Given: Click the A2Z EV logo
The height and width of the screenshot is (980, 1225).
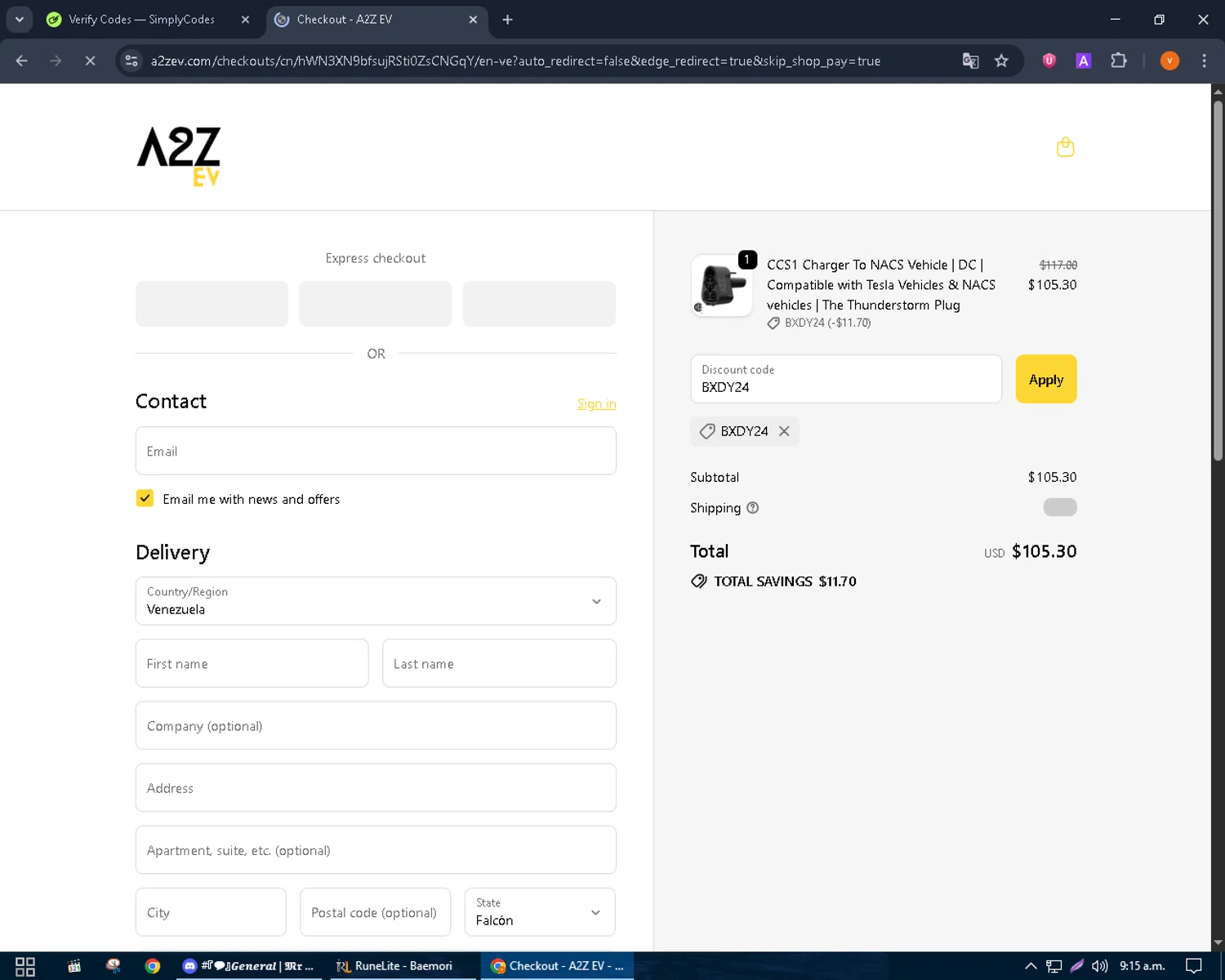Looking at the screenshot, I should (x=179, y=156).
